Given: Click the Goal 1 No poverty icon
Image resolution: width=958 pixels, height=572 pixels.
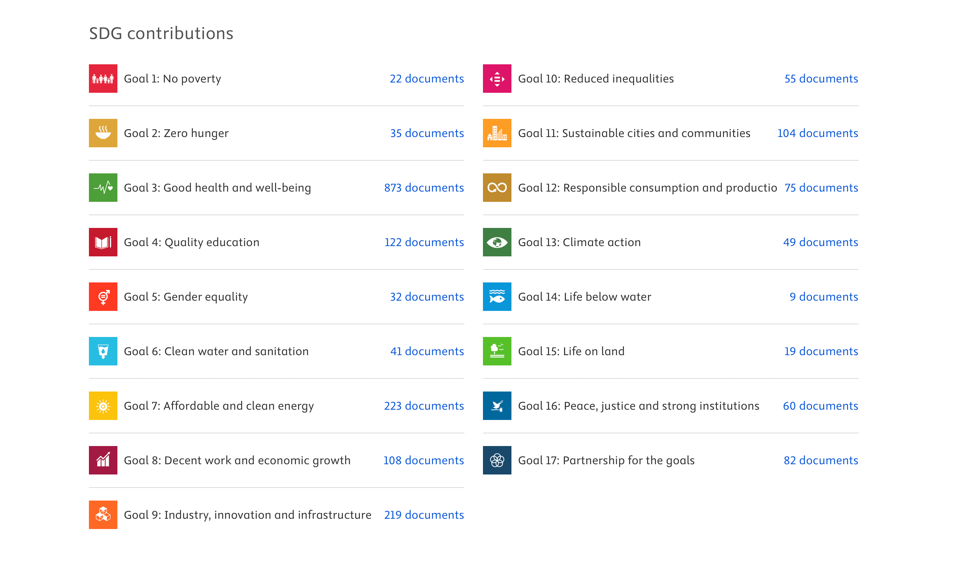Looking at the screenshot, I should click(103, 79).
